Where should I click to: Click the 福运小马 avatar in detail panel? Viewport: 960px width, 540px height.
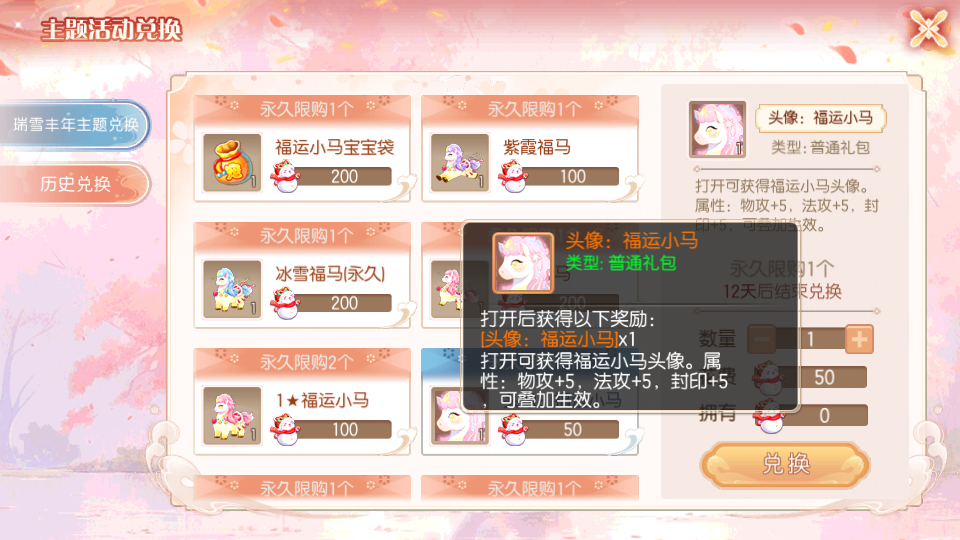click(717, 129)
